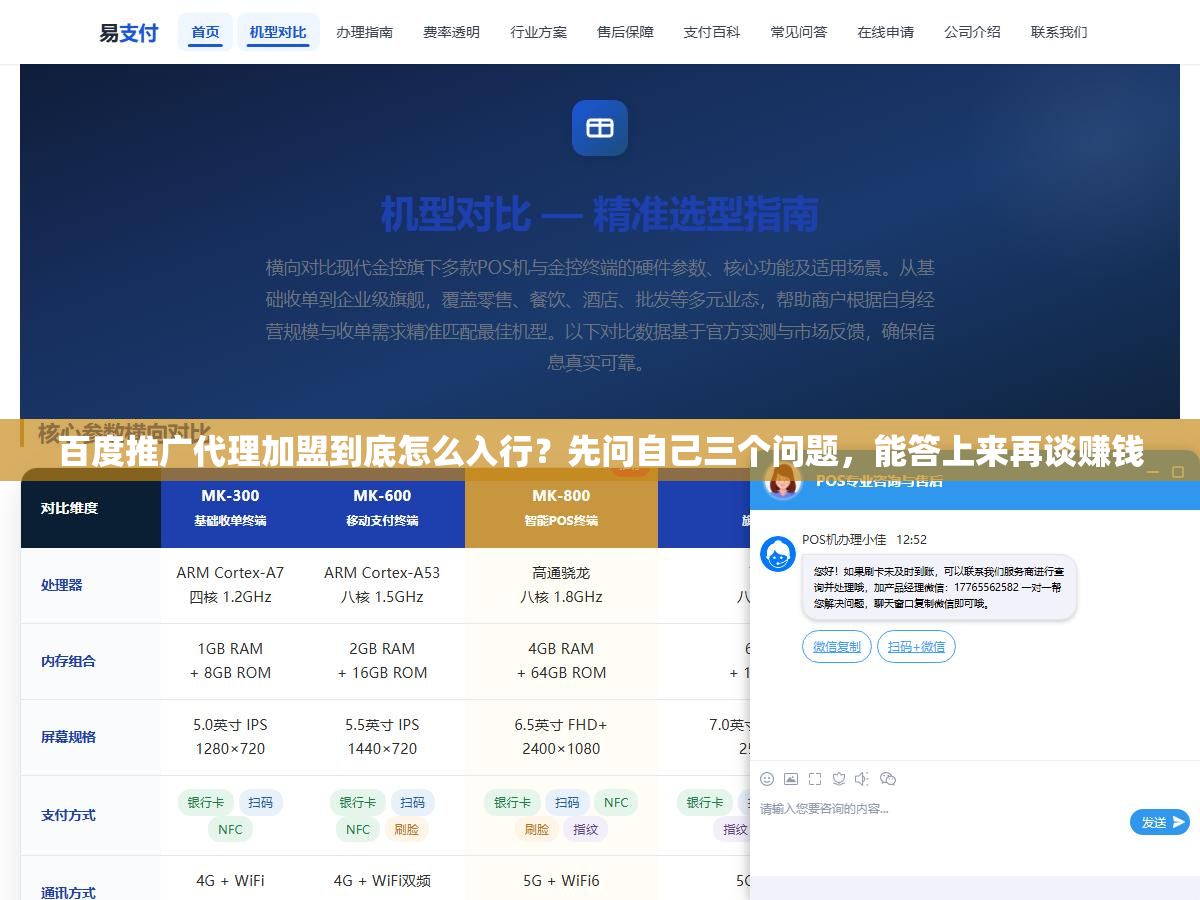
Task: Click the NFC tag in MK-300 column
Action: (x=231, y=829)
